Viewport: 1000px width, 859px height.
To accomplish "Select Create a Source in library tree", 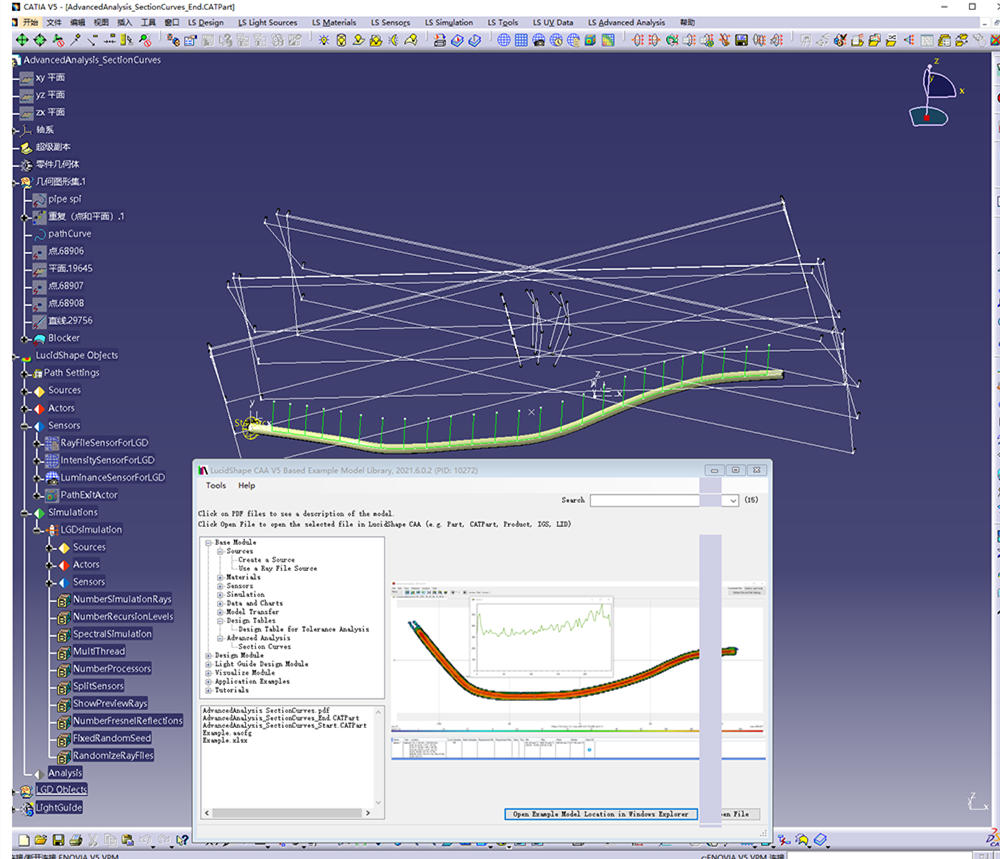I will (266, 560).
